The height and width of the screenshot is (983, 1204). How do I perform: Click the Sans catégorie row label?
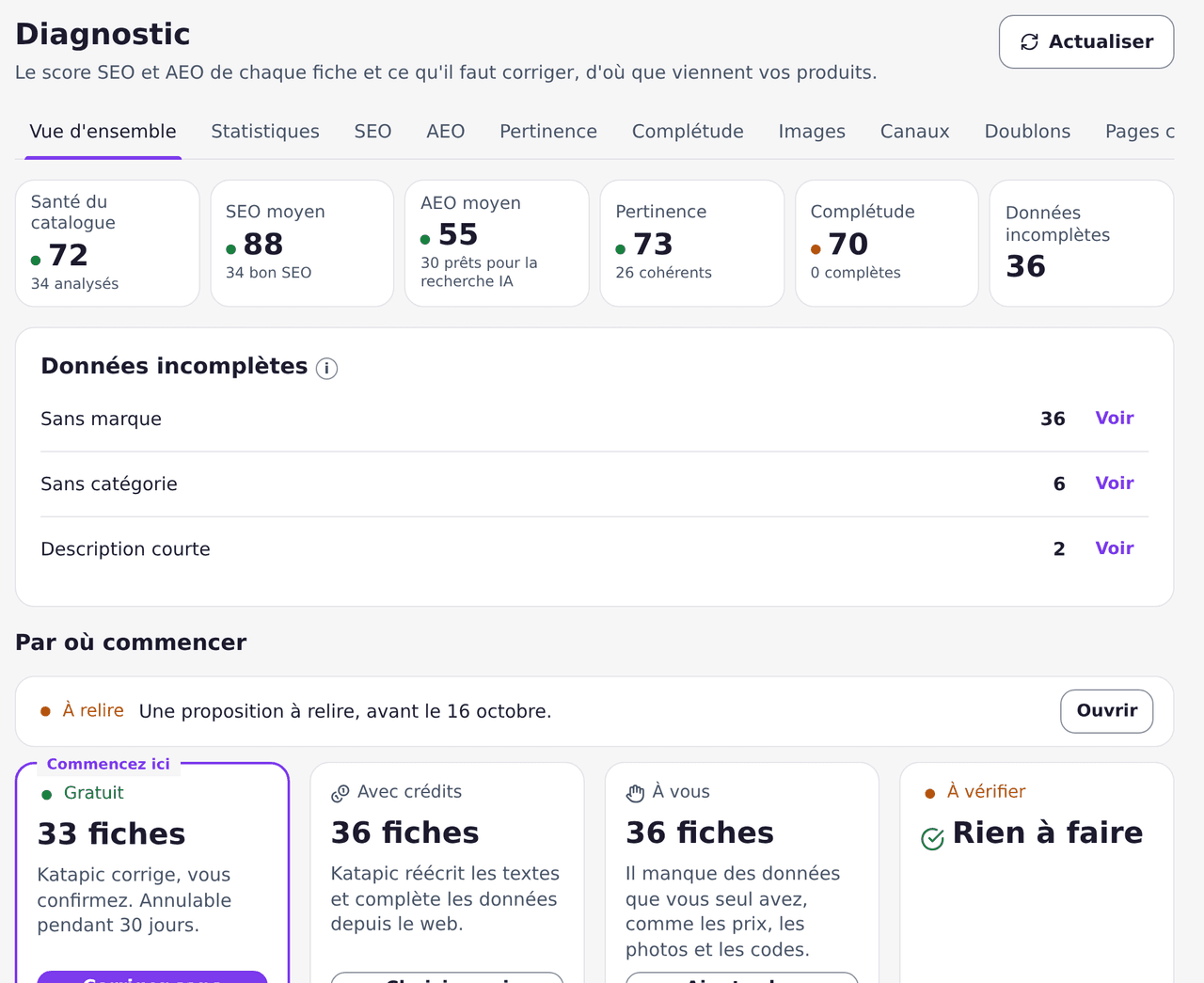(109, 484)
